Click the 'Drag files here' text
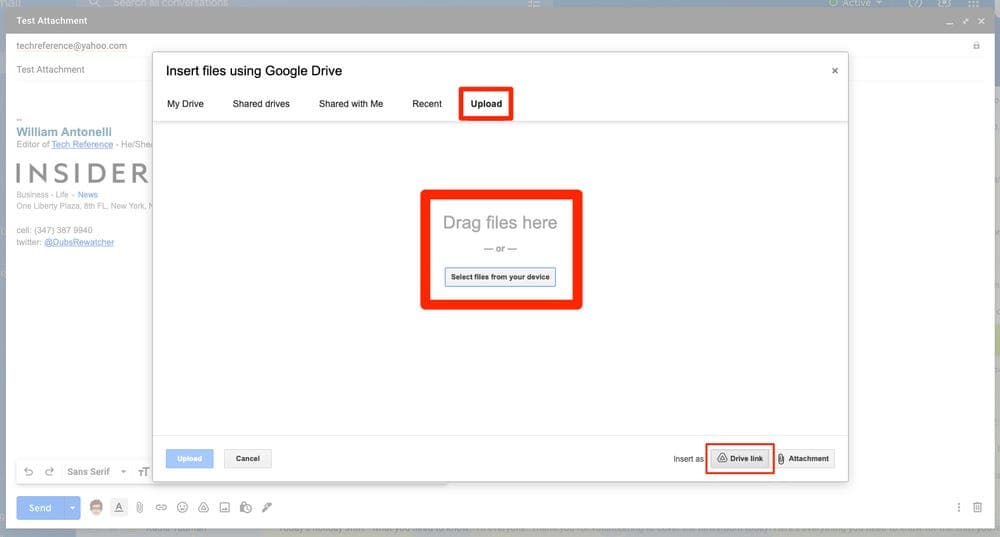Viewport: 1000px width, 537px height. [x=500, y=223]
